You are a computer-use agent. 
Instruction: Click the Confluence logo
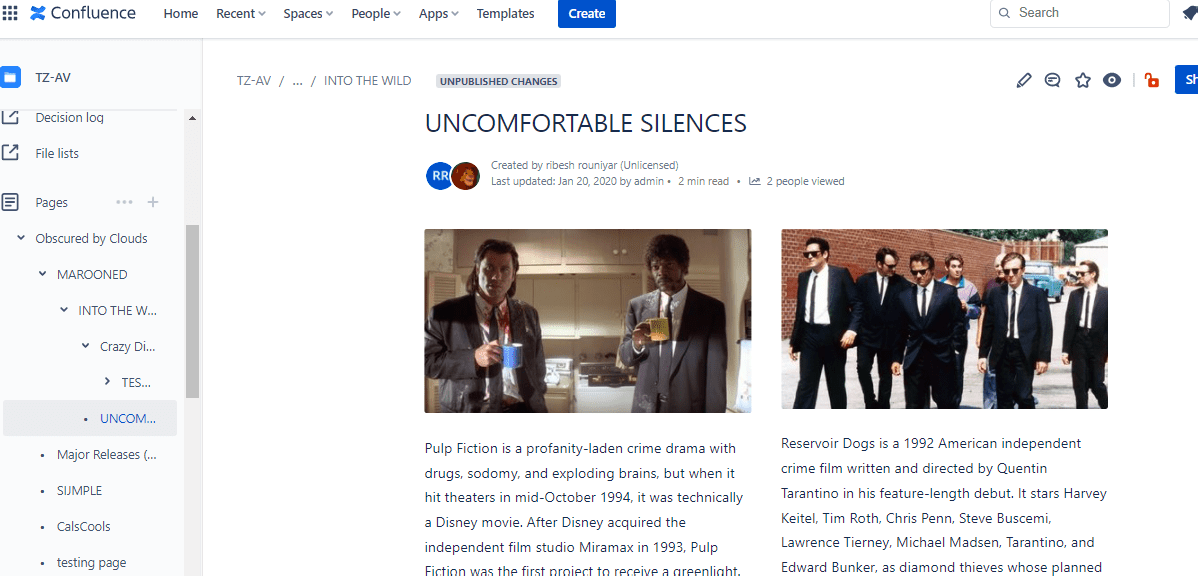(x=83, y=13)
